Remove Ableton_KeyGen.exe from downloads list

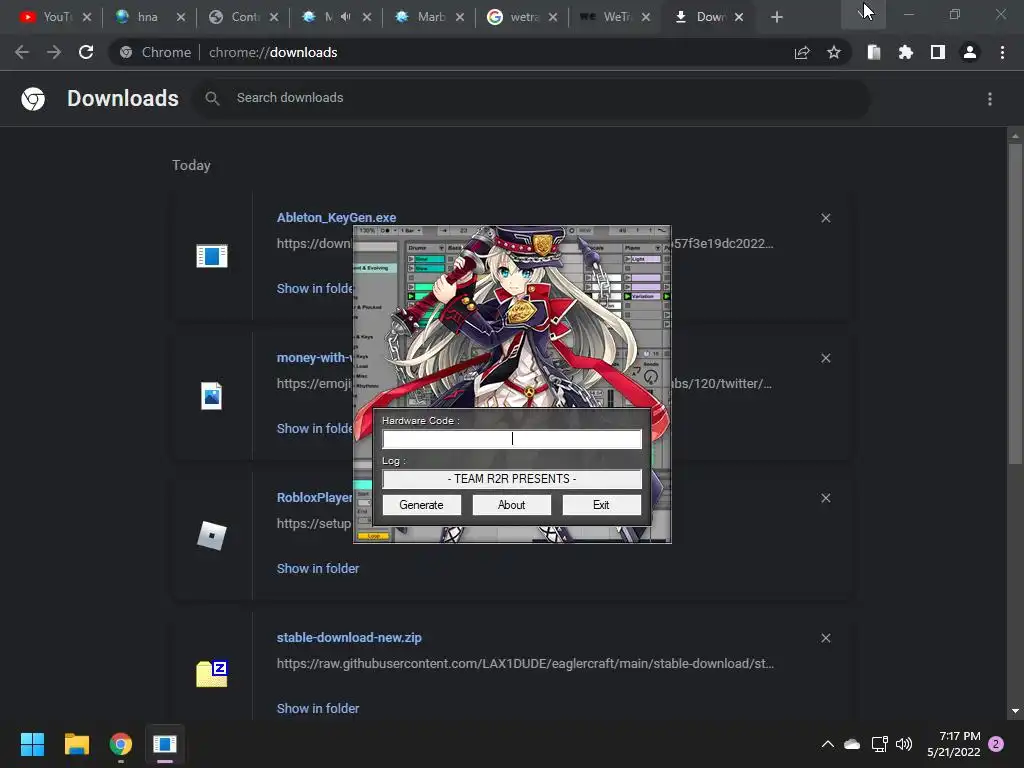[x=825, y=218]
